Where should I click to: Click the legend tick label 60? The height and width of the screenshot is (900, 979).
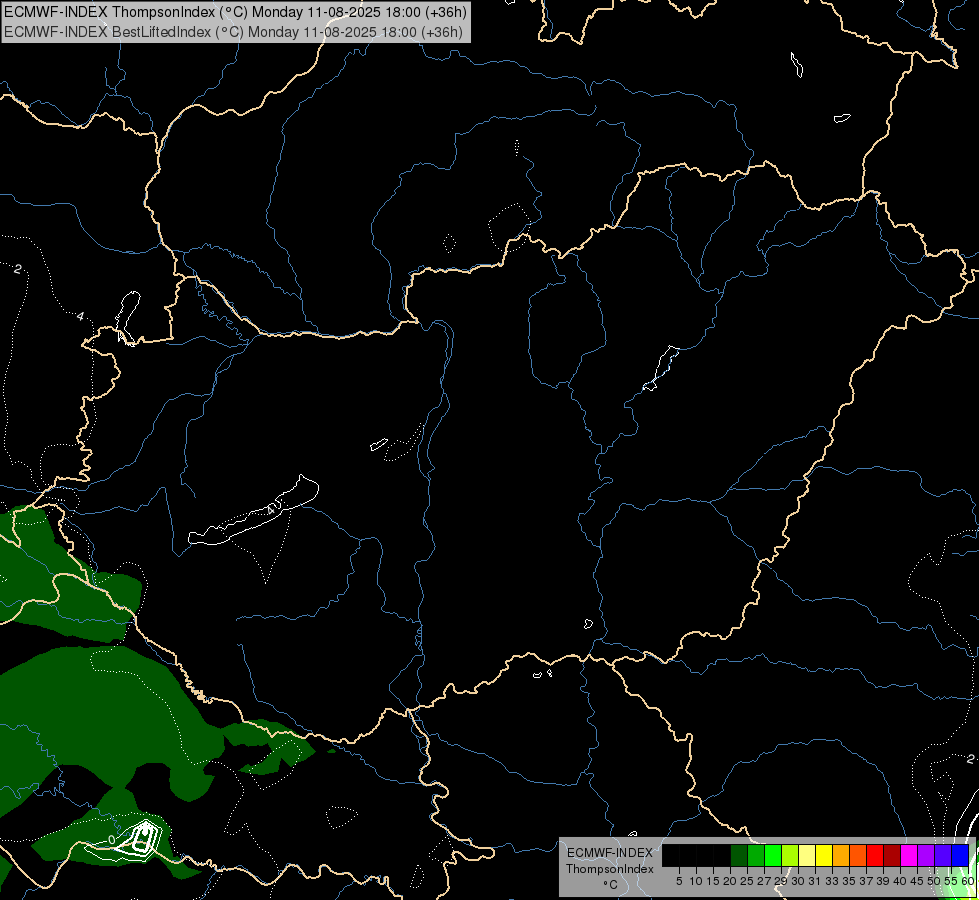point(968,881)
